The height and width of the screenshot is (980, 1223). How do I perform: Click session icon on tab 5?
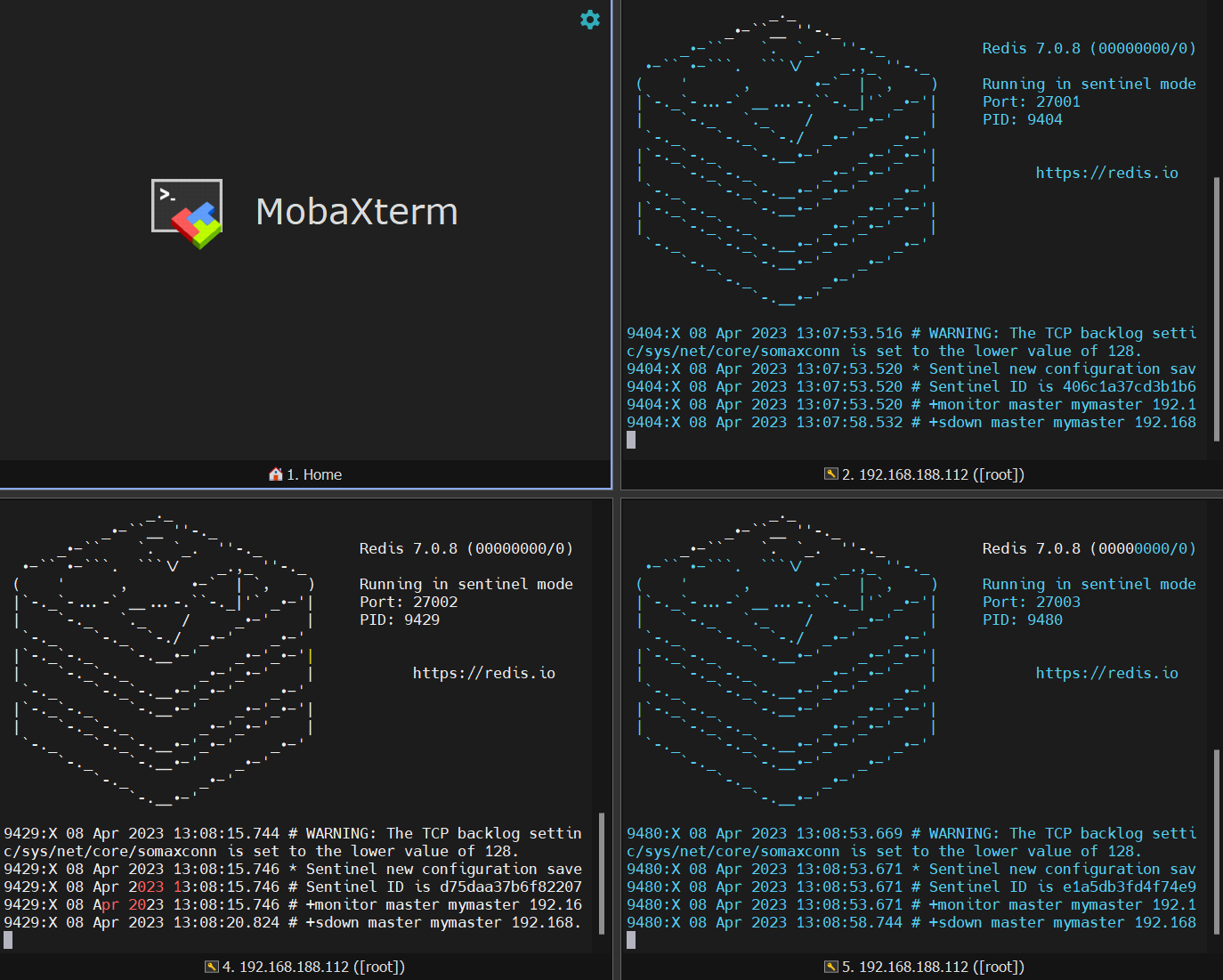pyautogui.click(x=831, y=967)
